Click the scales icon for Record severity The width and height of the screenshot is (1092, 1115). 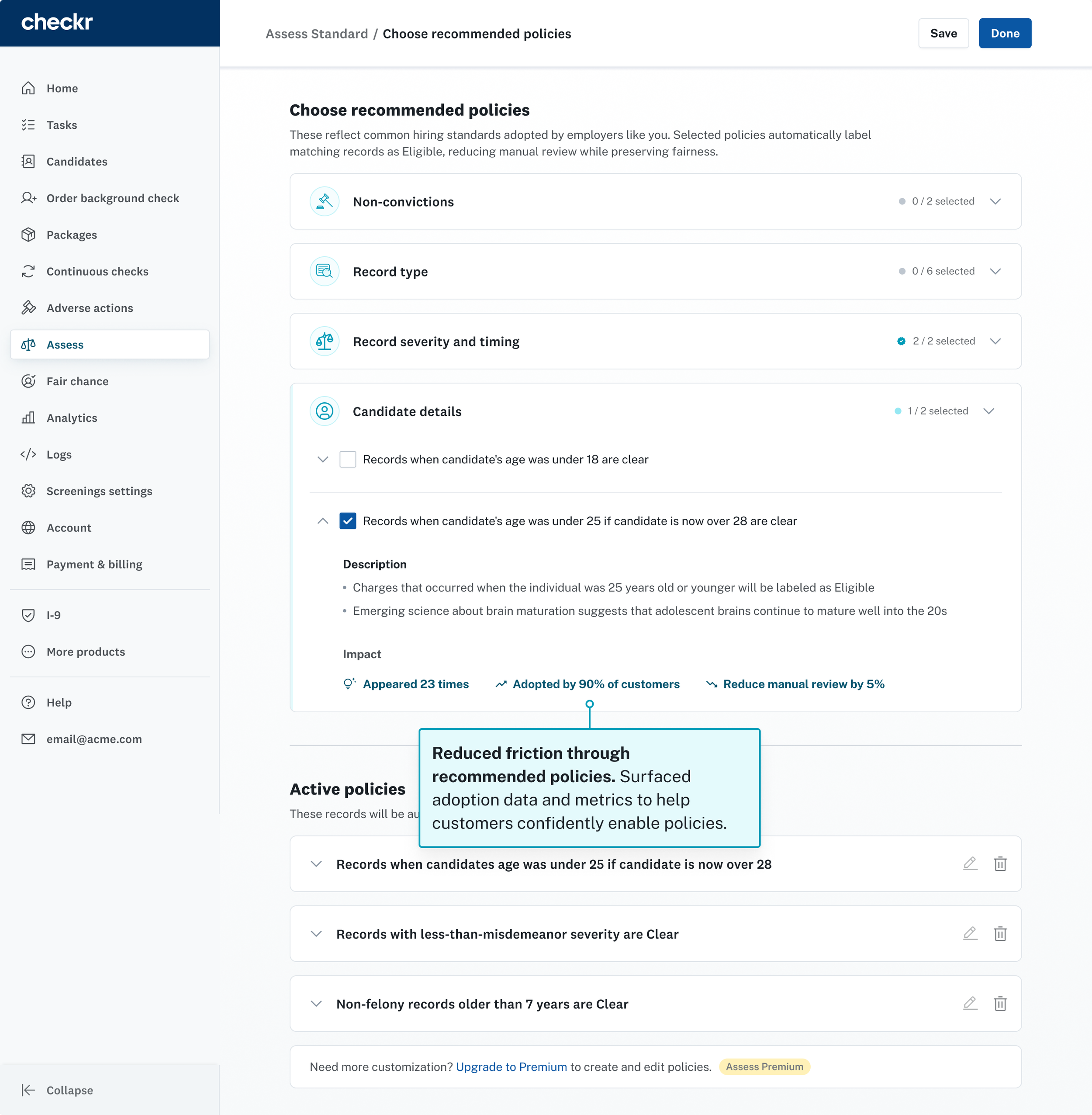click(324, 341)
